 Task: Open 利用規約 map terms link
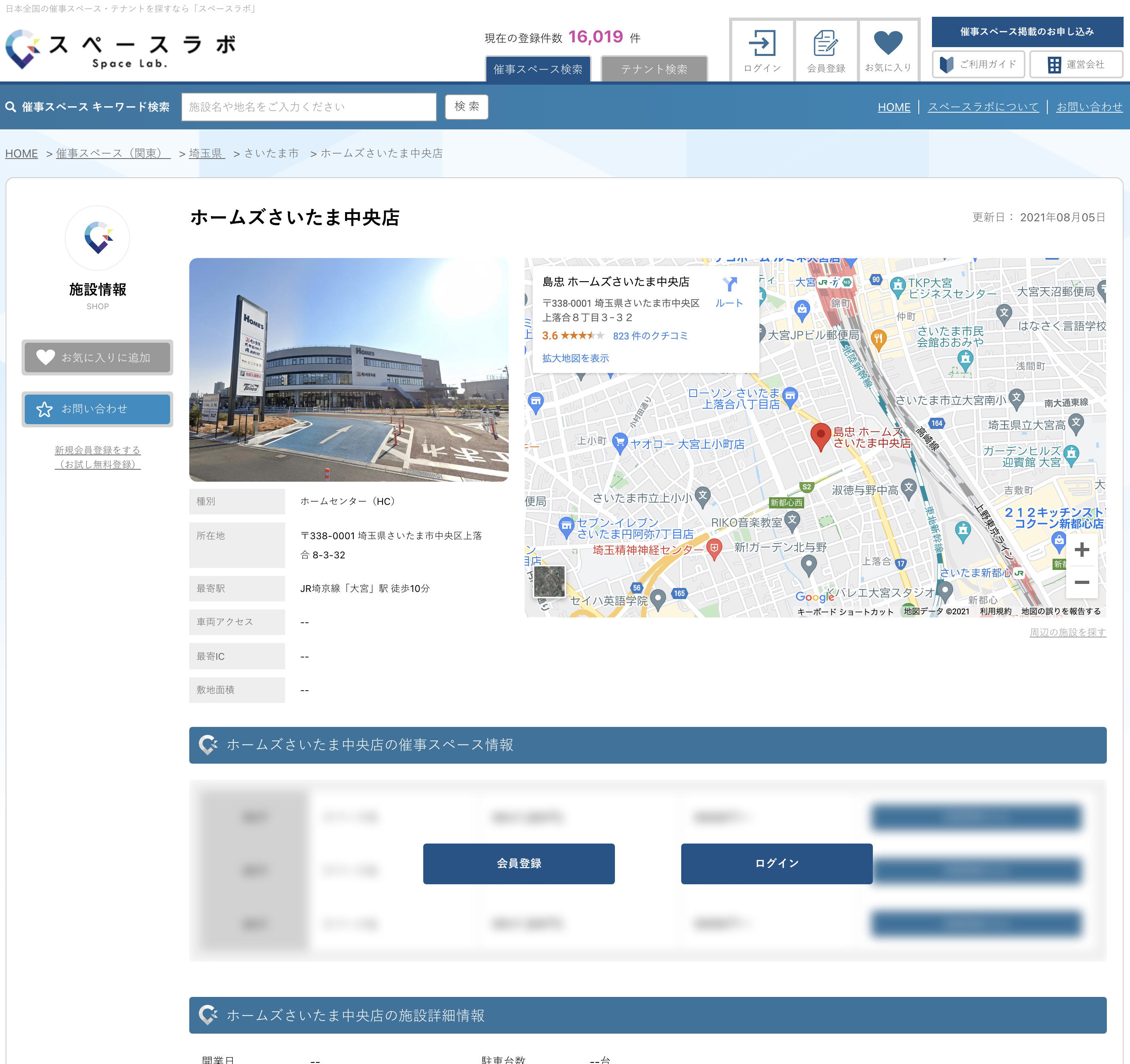[x=995, y=611]
